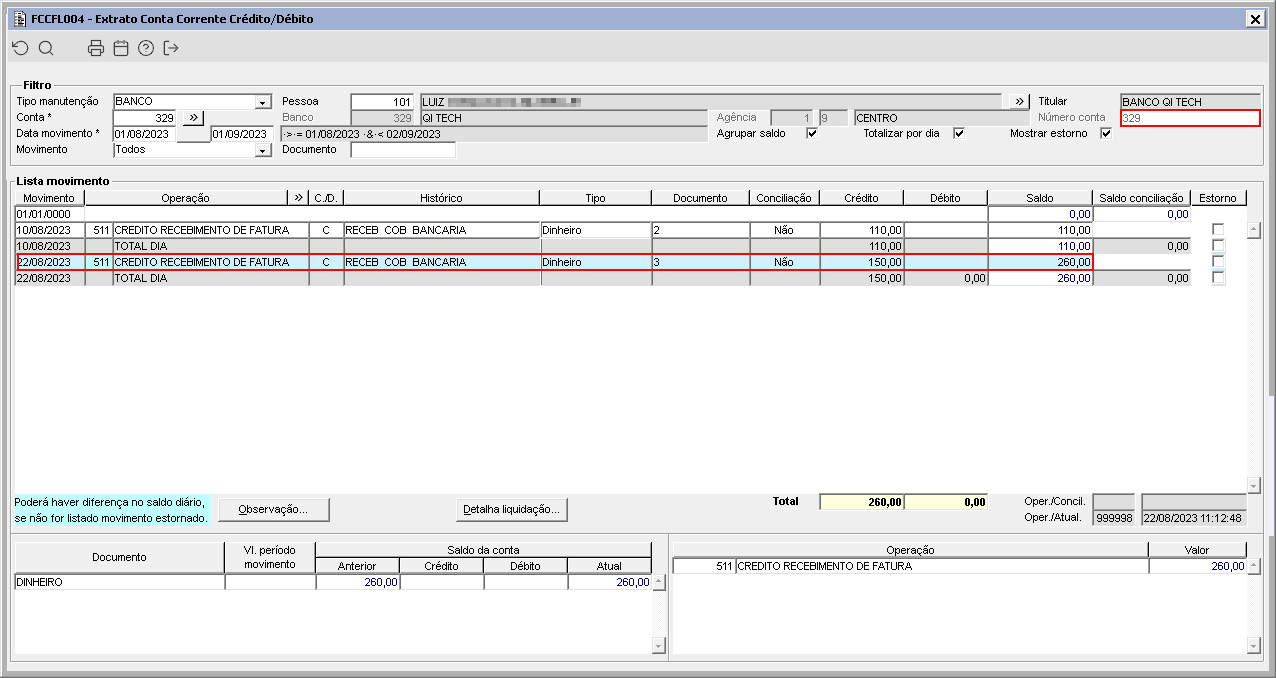1276x678 pixels.
Task: Click the DINHEIRO row in the Documento grid
Action: pyautogui.click(x=333, y=582)
